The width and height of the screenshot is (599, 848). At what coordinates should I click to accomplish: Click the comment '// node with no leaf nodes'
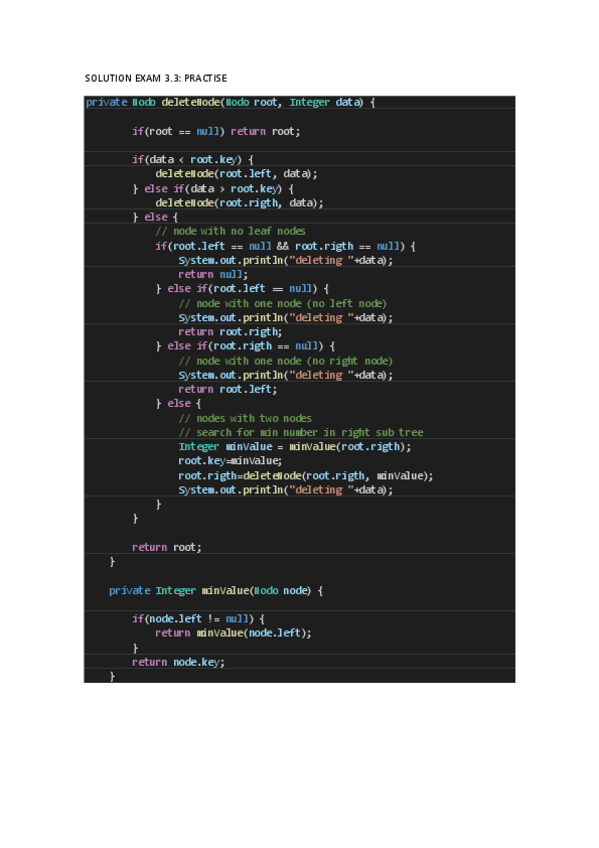pos(230,231)
